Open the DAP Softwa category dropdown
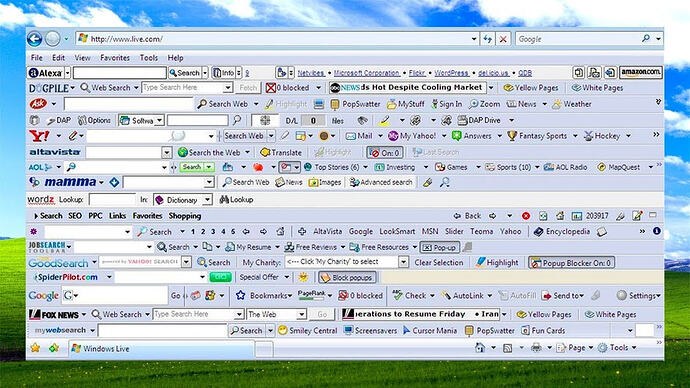Screen dimensions: 690x388 pyautogui.click(x=159, y=120)
